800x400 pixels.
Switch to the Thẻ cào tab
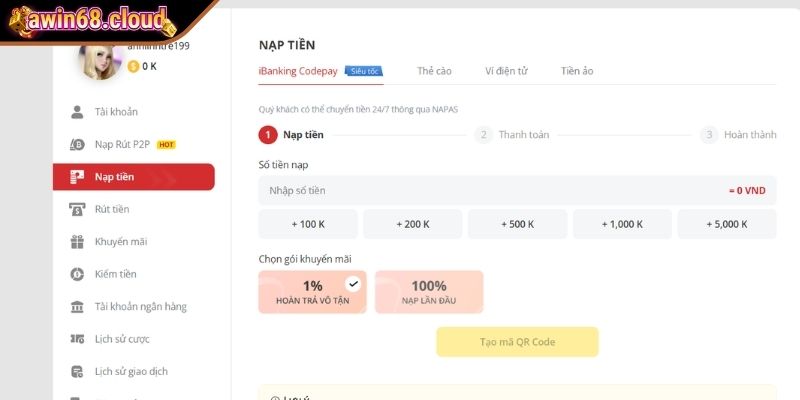click(434, 71)
